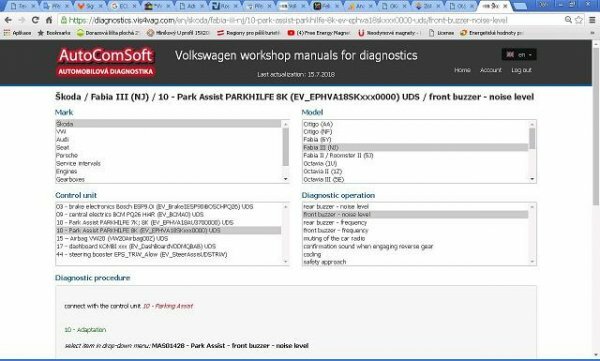Screen dimensions: 600x361
Task: Click Control unit list scroll down arrow
Action: (285, 262)
